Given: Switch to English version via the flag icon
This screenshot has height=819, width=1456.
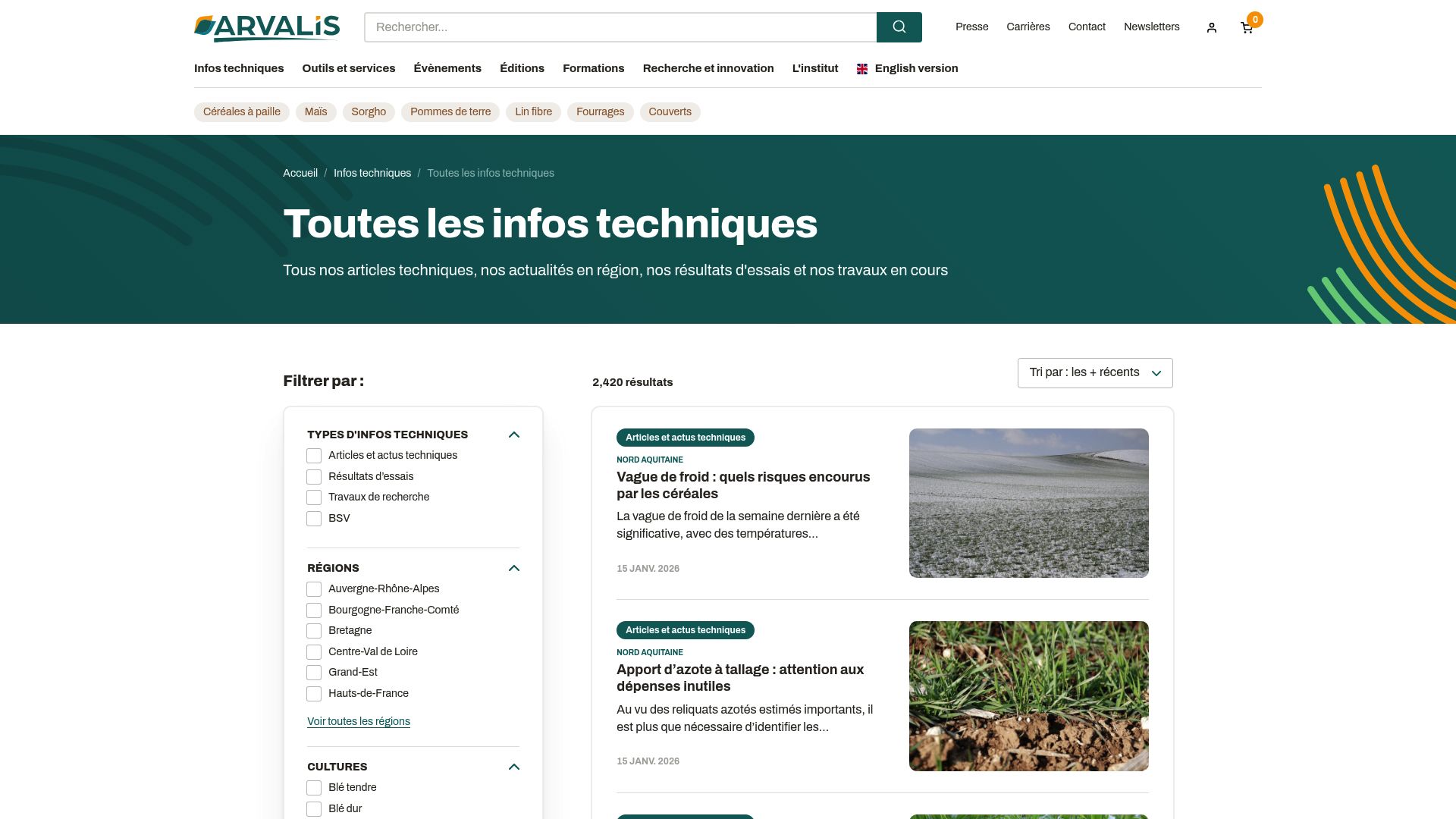Looking at the screenshot, I should click(x=862, y=68).
